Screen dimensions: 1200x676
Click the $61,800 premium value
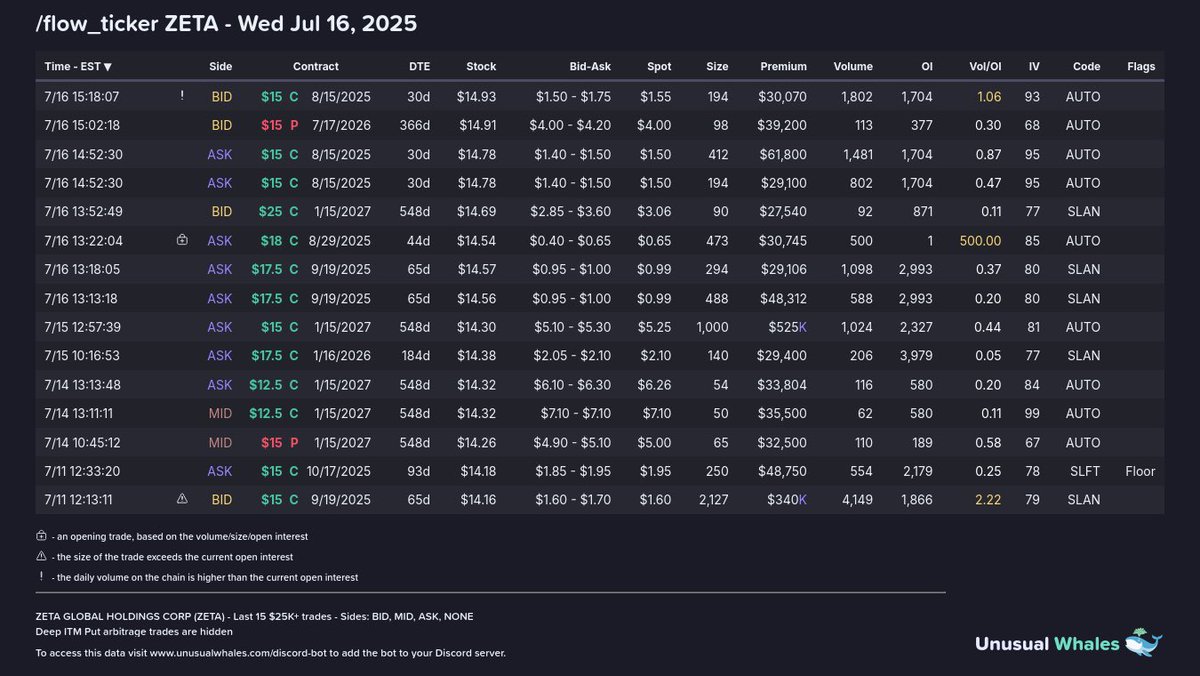[783, 155]
